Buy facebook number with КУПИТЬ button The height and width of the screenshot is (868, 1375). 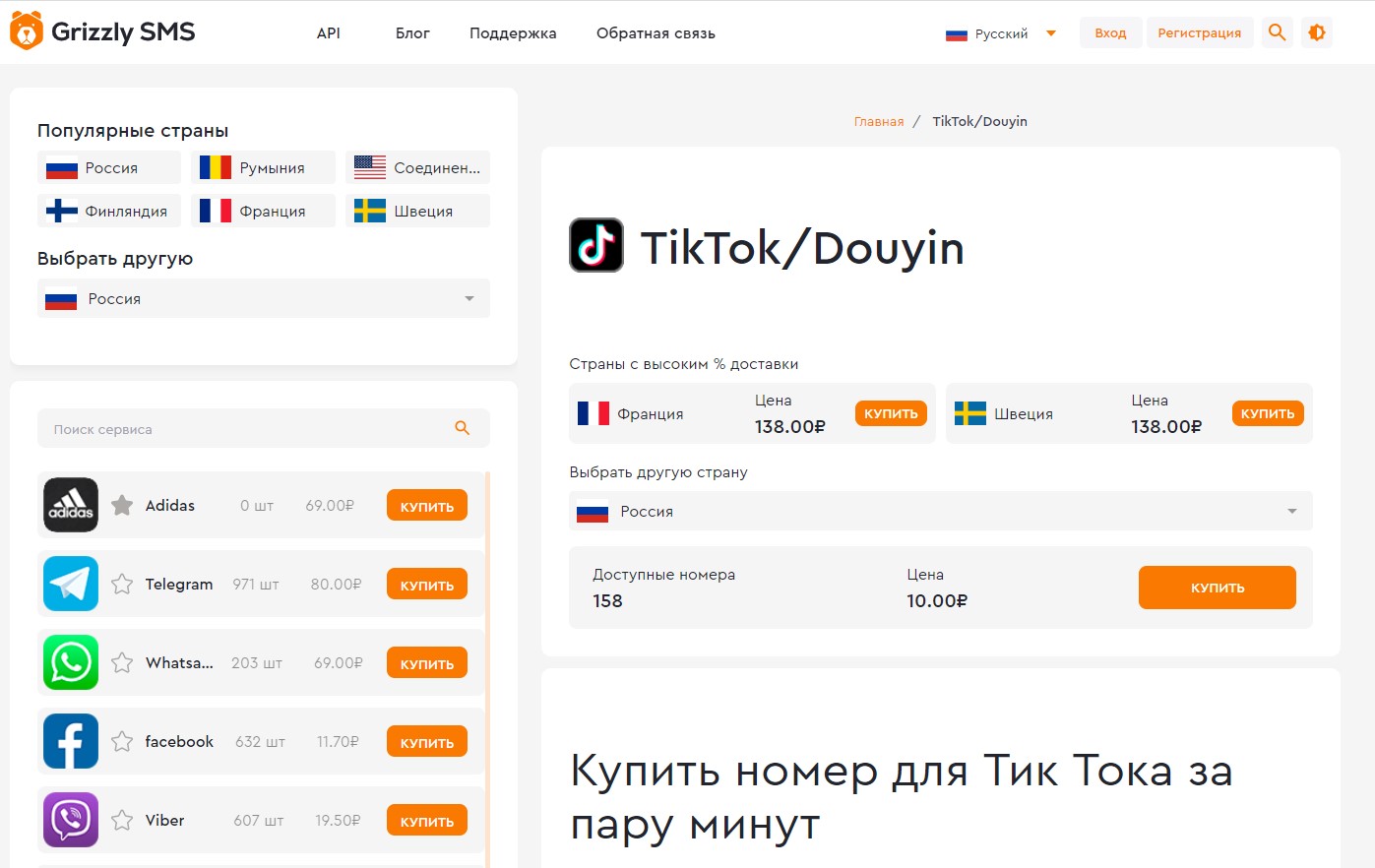[427, 742]
